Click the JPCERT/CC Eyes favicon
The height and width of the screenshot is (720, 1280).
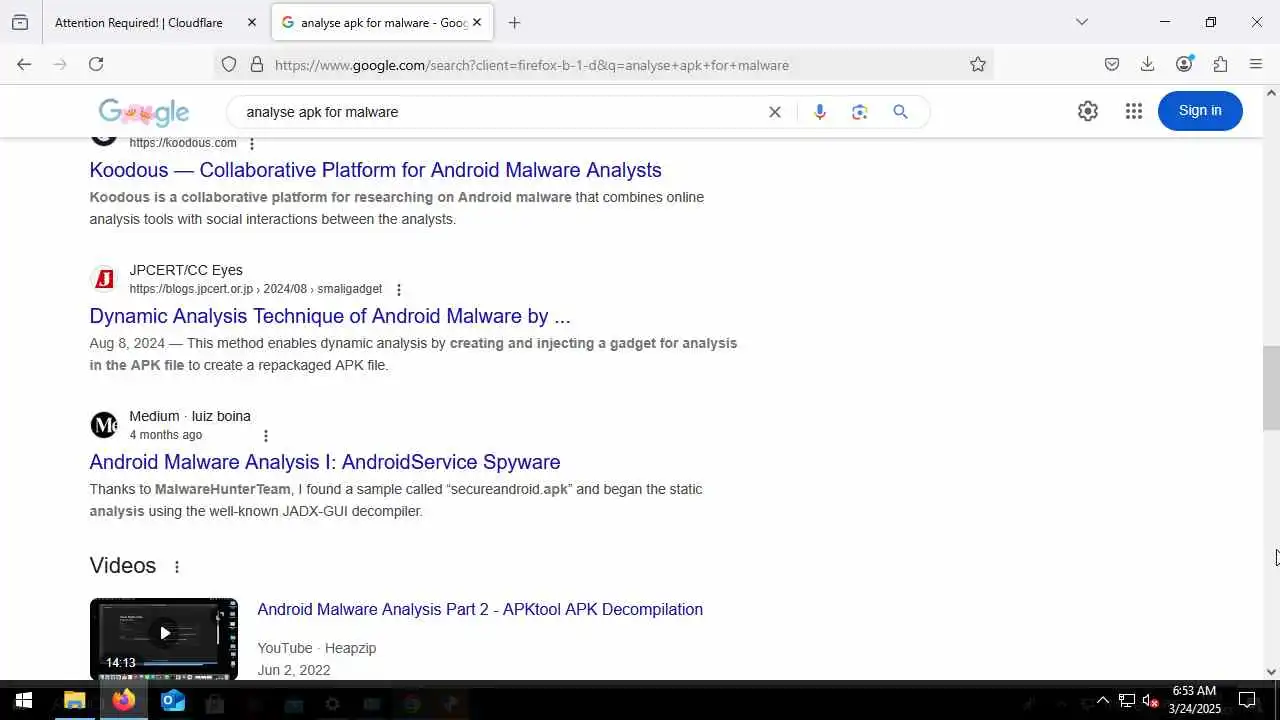click(104, 279)
